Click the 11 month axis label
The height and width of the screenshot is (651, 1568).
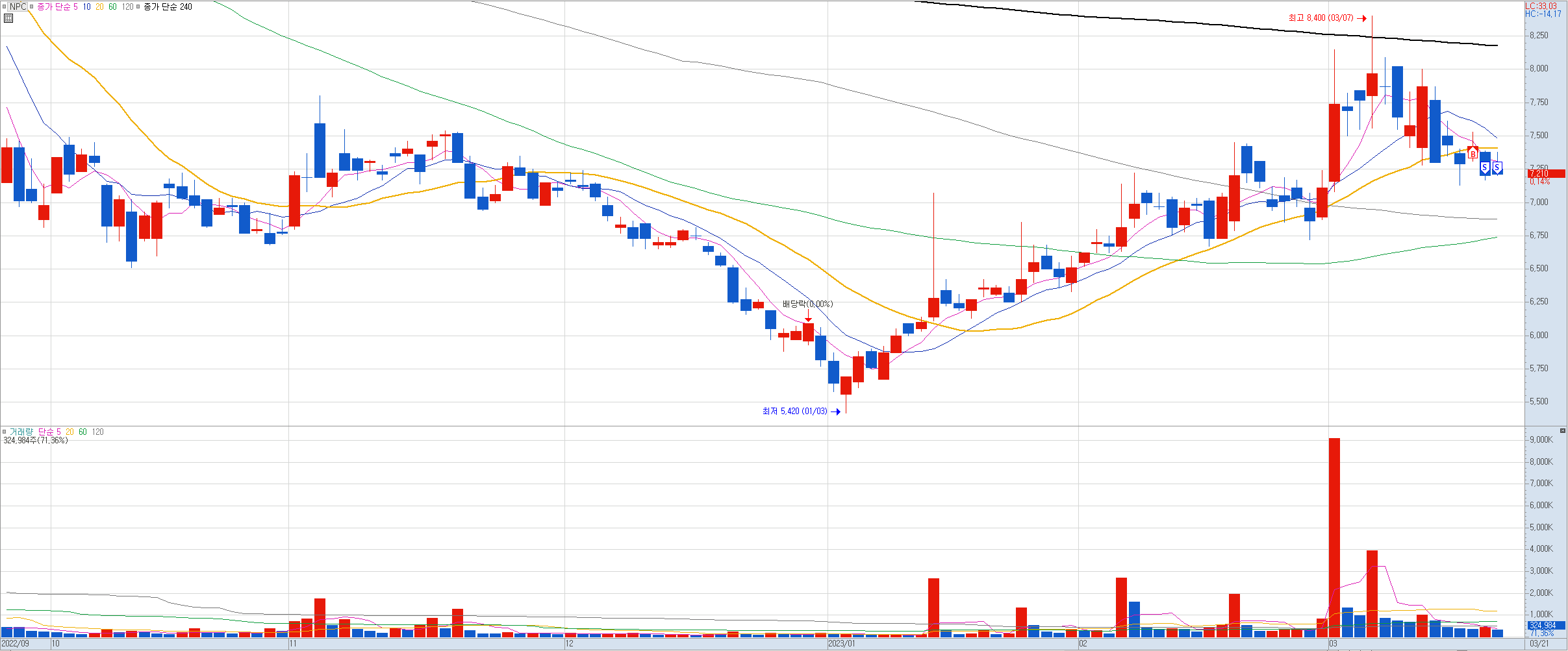pos(293,644)
